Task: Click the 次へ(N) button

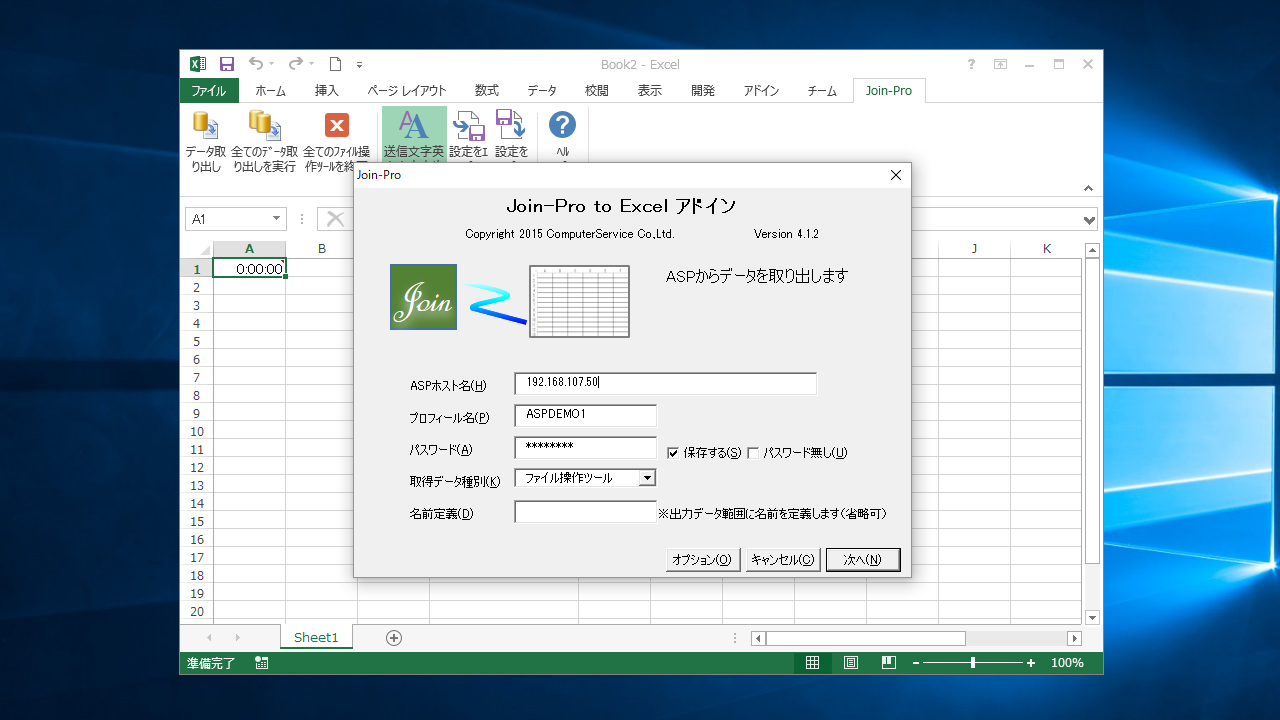Action: click(x=863, y=560)
